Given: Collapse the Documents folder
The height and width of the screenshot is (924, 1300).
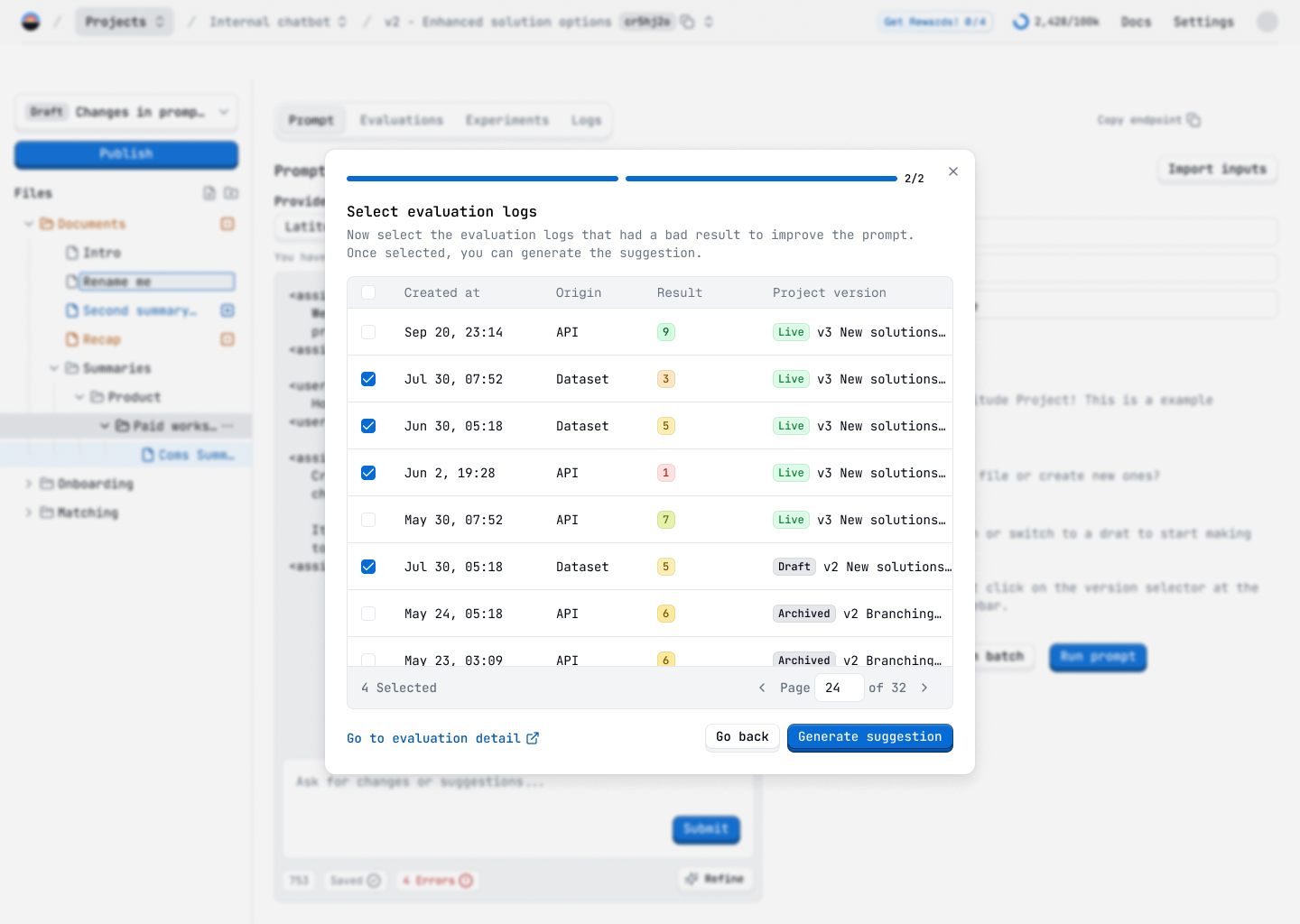Looking at the screenshot, I should 29,224.
